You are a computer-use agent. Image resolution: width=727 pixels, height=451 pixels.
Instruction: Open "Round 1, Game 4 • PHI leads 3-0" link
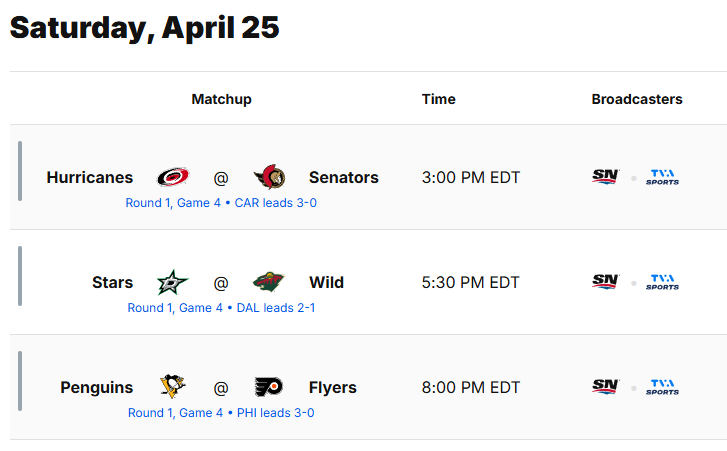(221, 413)
